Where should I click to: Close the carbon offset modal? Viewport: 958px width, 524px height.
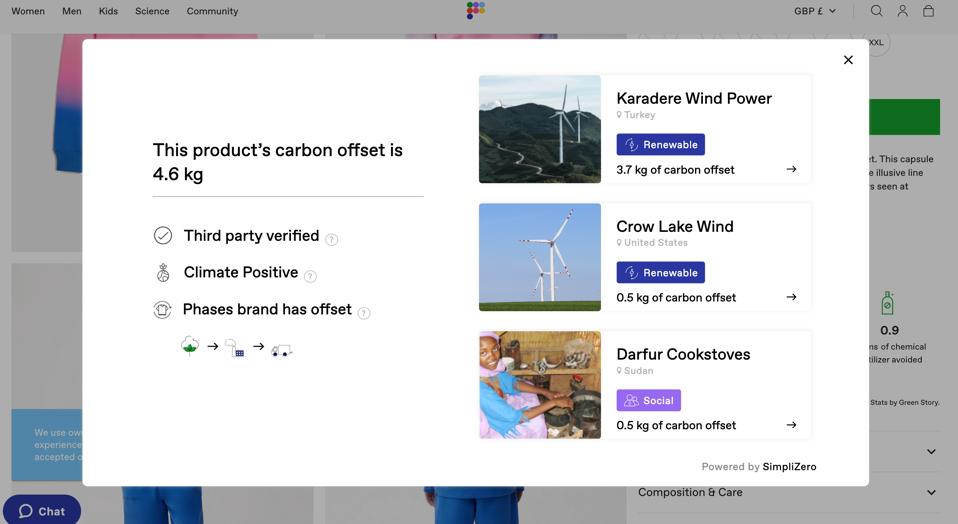click(x=848, y=60)
